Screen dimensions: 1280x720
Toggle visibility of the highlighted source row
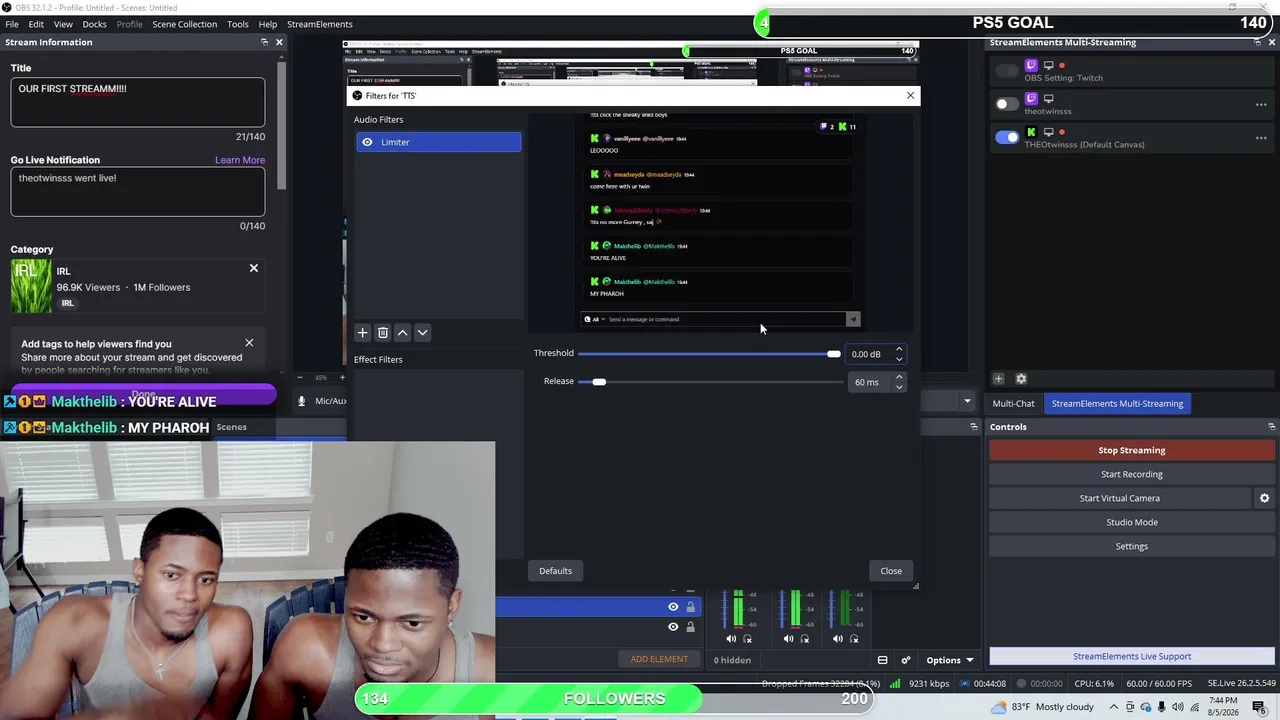[673, 607]
